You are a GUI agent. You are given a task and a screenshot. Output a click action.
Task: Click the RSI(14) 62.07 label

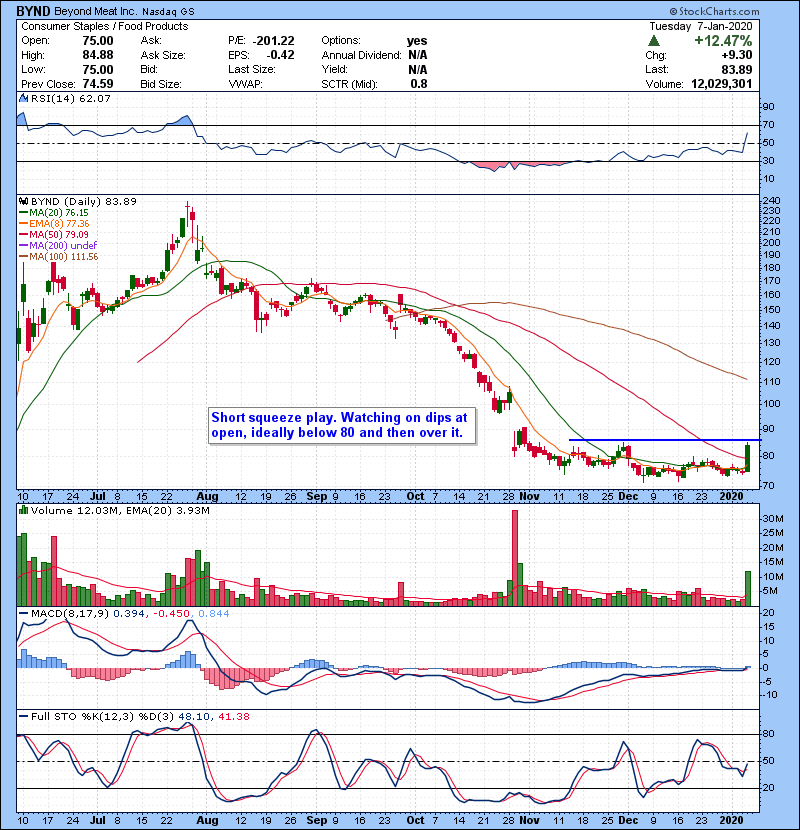pos(71,98)
